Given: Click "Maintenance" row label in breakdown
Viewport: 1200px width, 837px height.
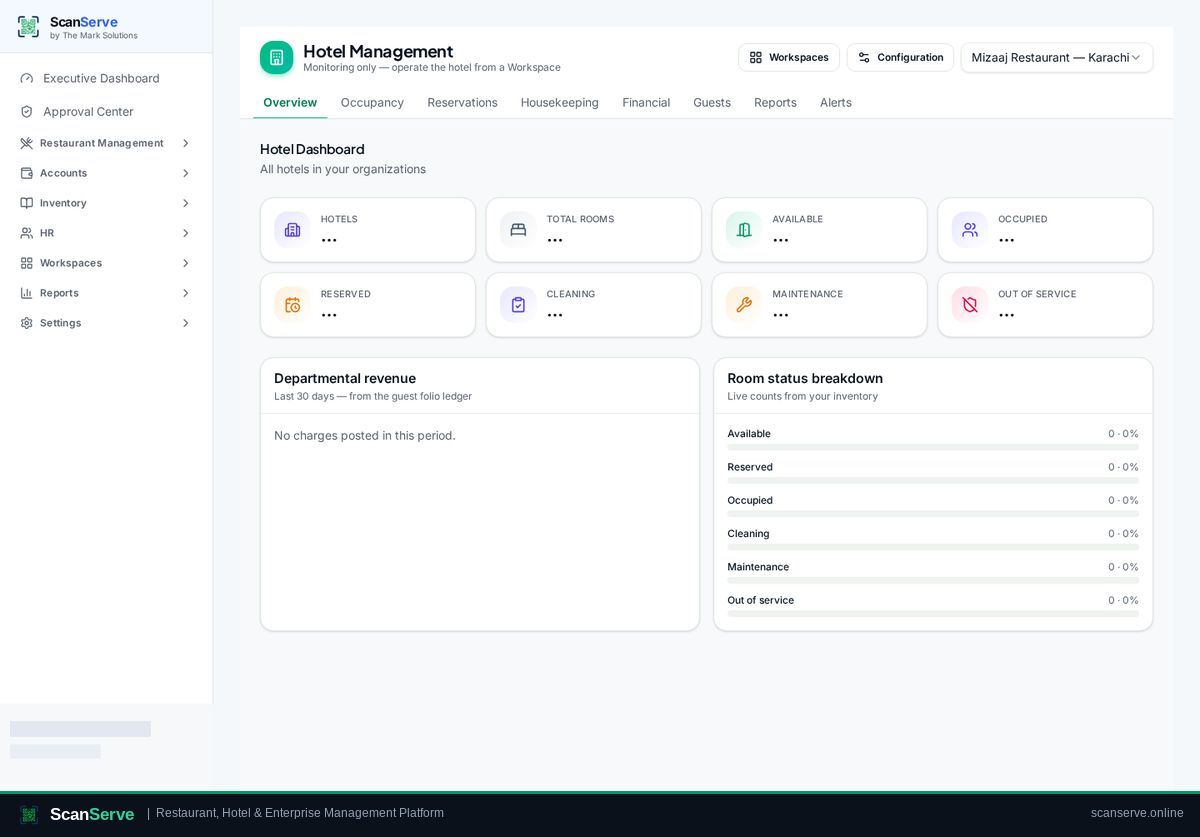Looking at the screenshot, I should coord(758,567).
